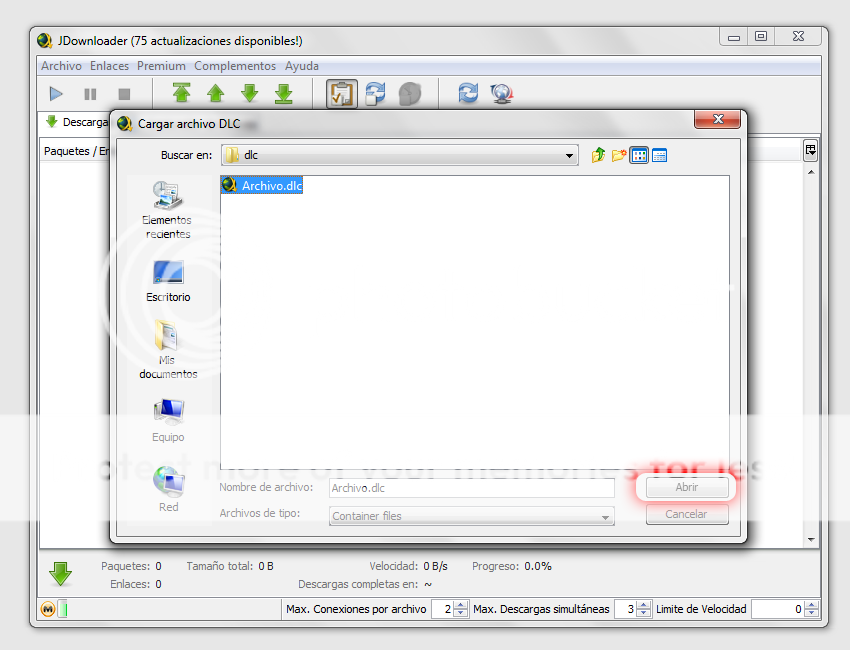Click the Cancelar button
This screenshot has height=650, width=850.
687,514
